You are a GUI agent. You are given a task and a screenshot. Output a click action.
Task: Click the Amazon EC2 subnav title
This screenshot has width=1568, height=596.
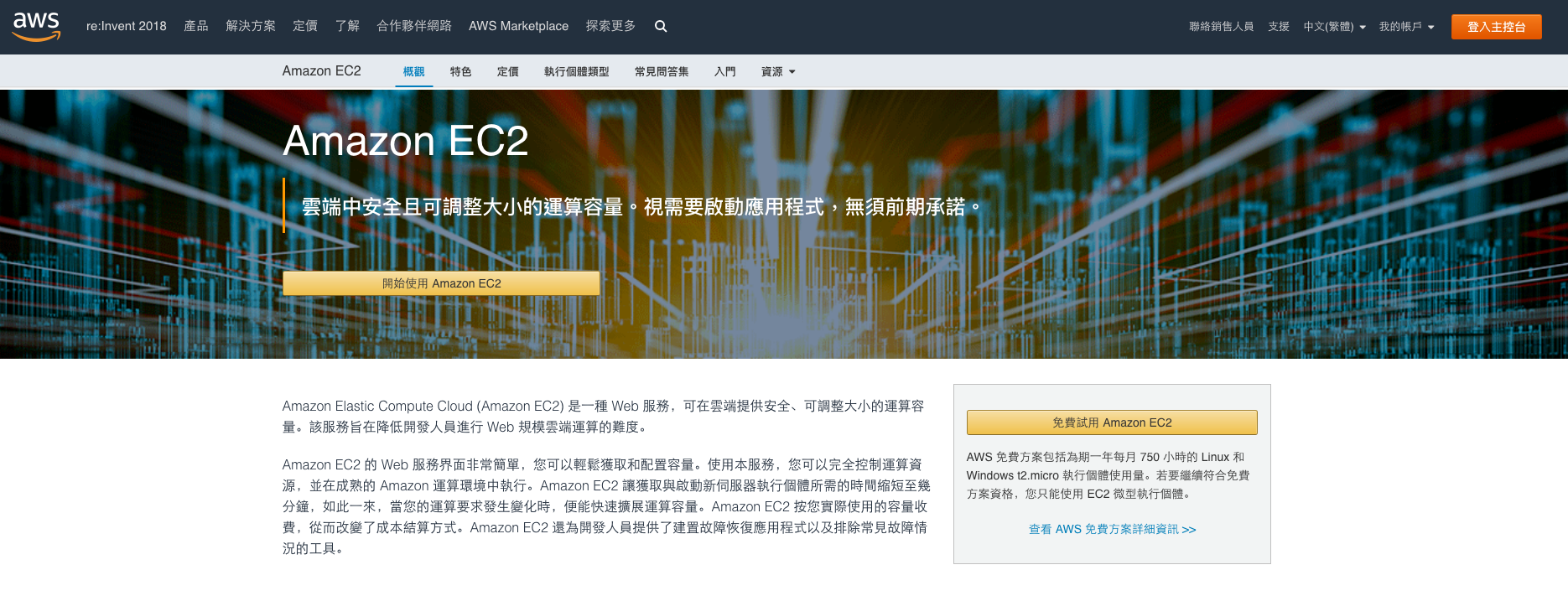322,71
